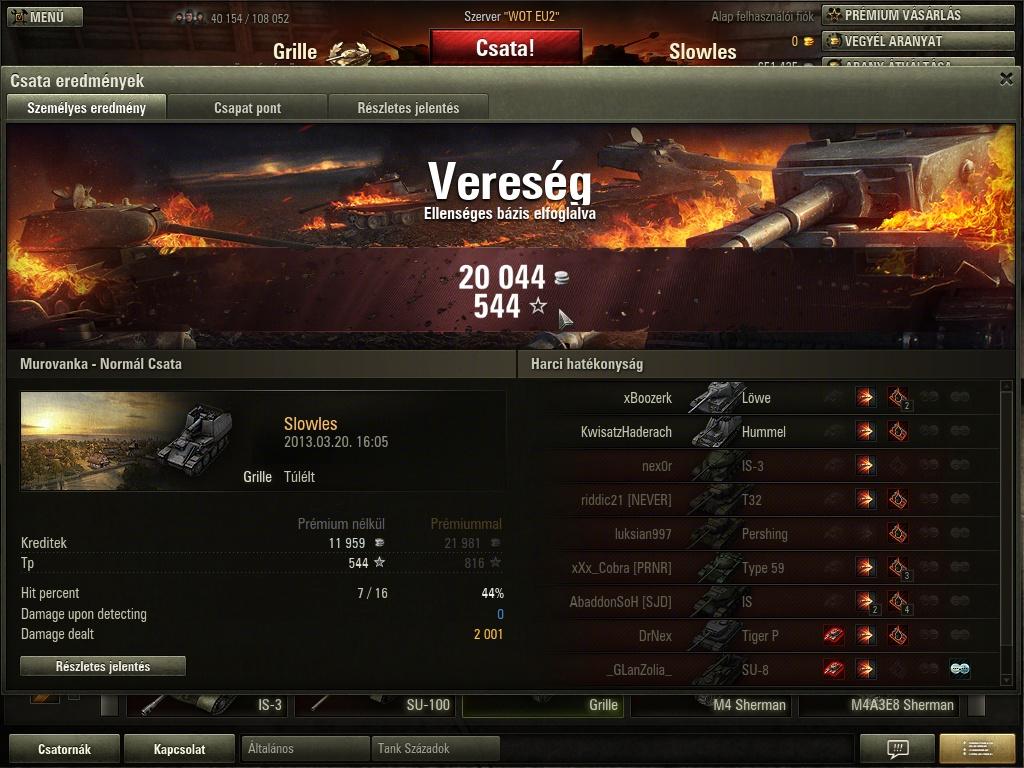Screen dimensions: 1024x768
Task: Open the notification list icon button
Action: [977, 748]
